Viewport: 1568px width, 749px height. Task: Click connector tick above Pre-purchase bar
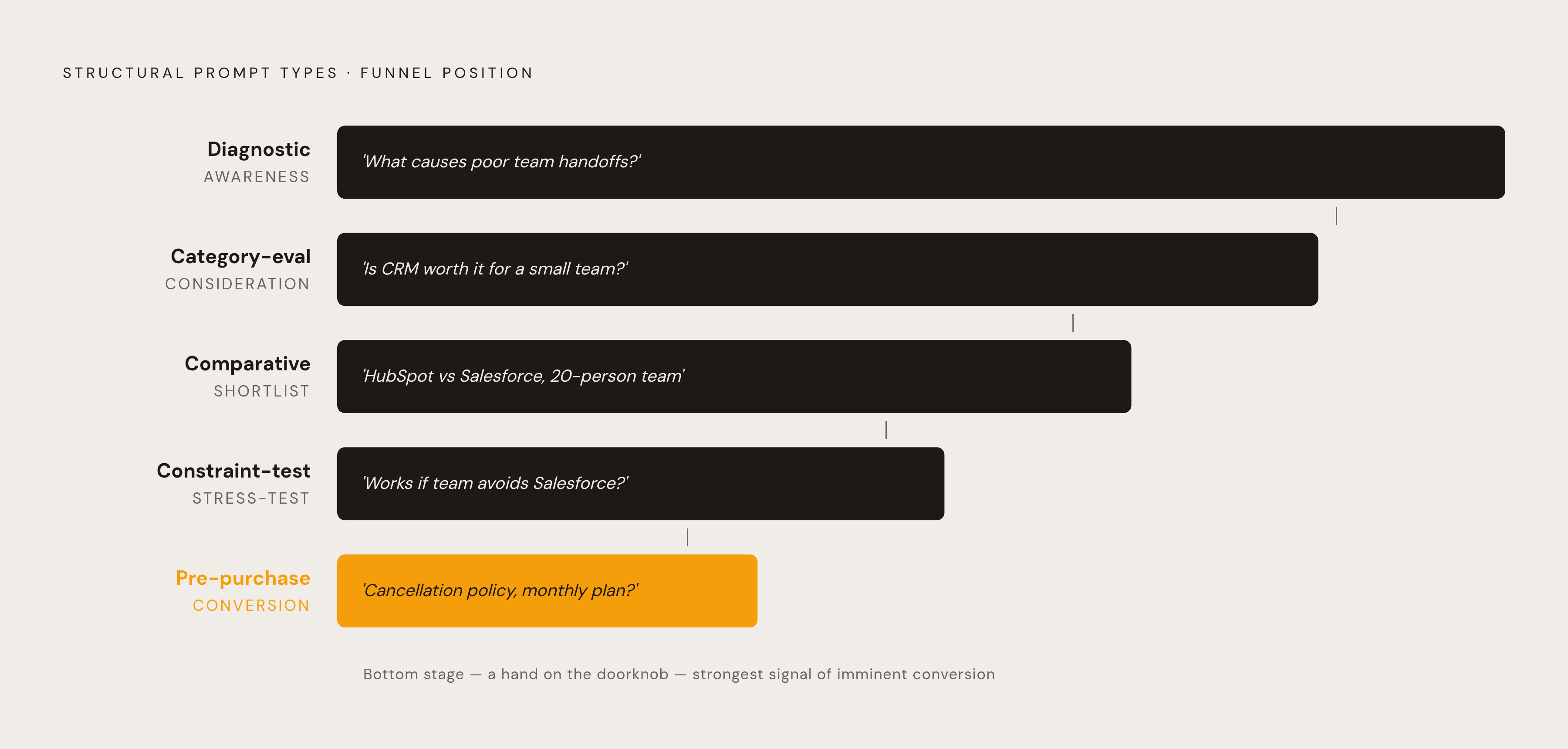(x=687, y=537)
